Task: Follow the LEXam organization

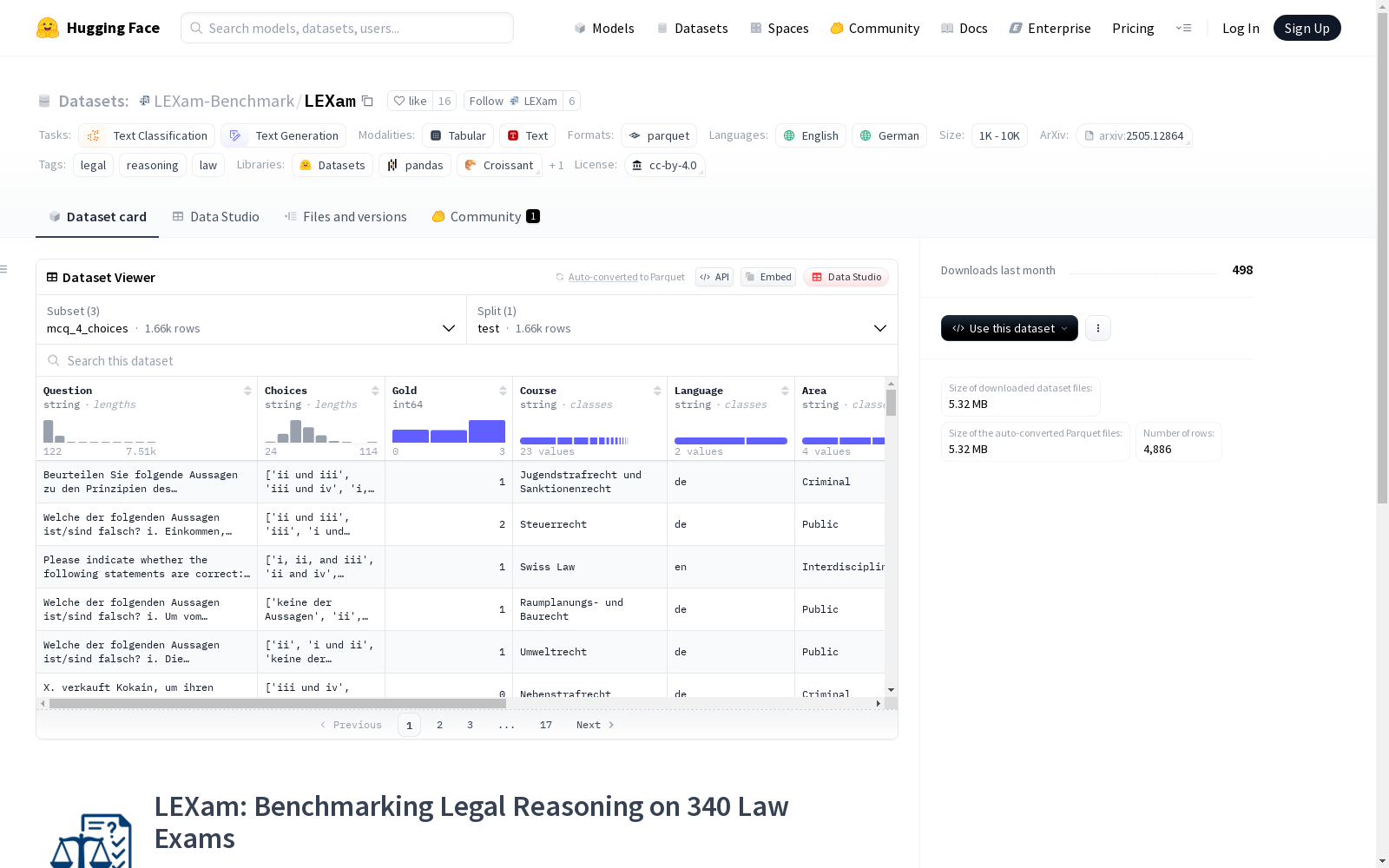Action: point(513,101)
